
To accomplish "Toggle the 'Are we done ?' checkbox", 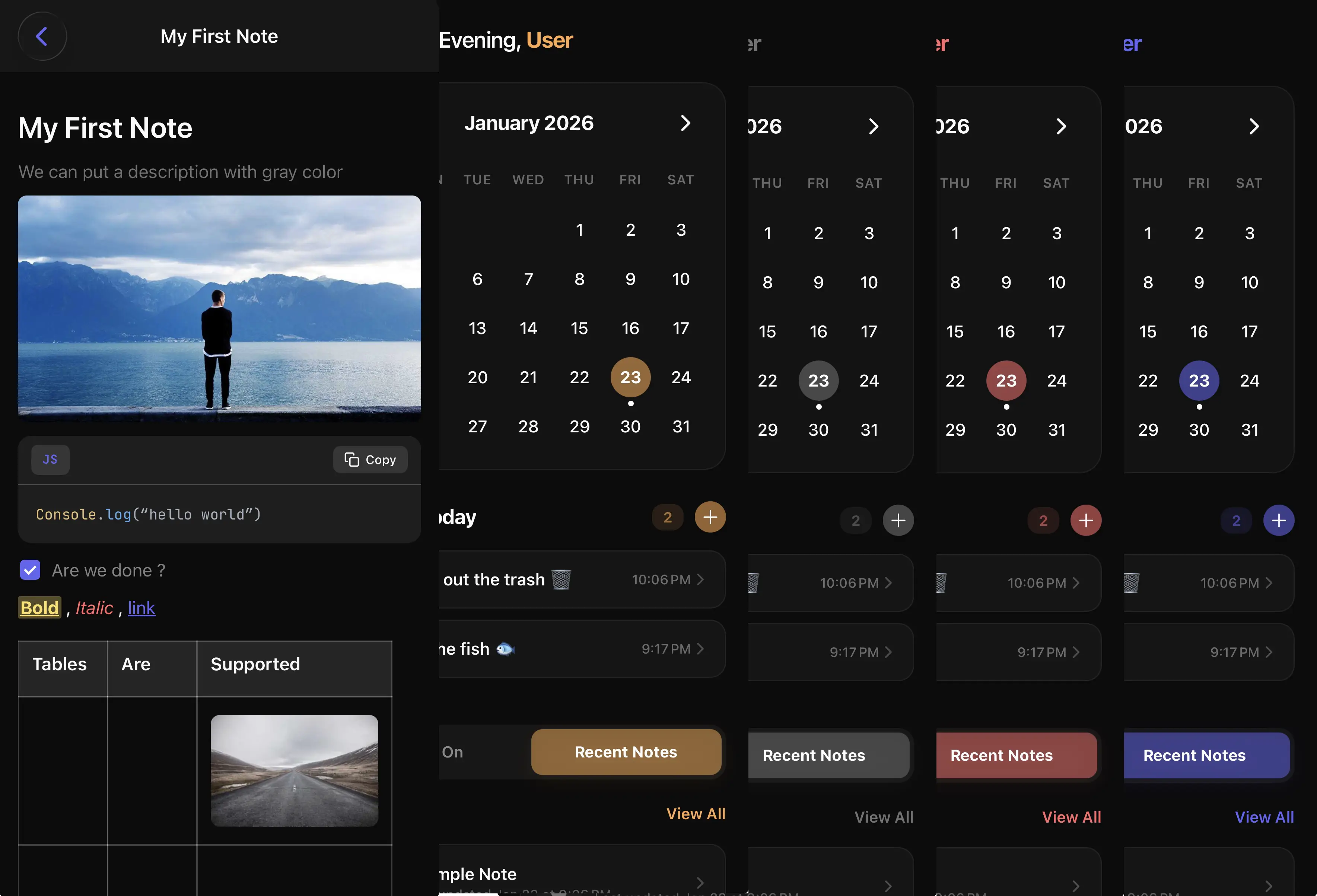I will click(30, 570).
